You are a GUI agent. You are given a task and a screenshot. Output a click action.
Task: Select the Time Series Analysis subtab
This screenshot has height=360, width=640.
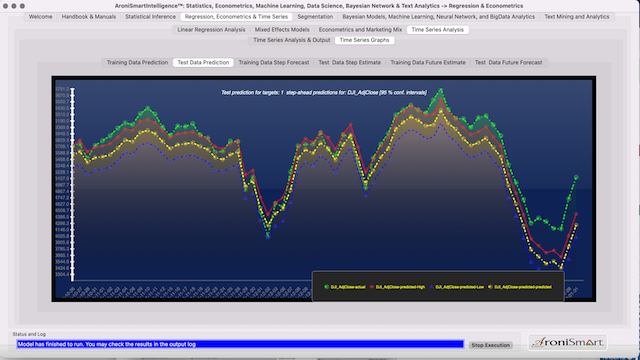(438, 30)
